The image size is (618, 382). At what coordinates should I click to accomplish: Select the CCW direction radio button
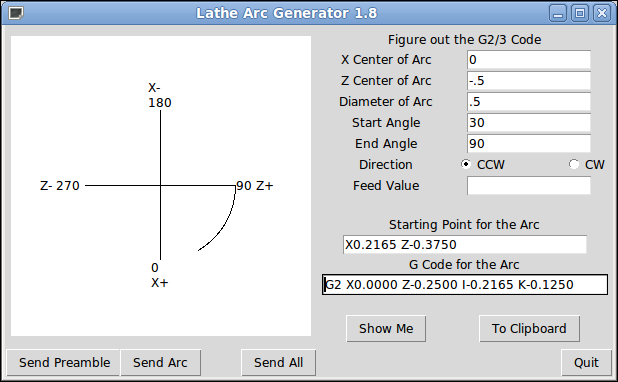466,164
